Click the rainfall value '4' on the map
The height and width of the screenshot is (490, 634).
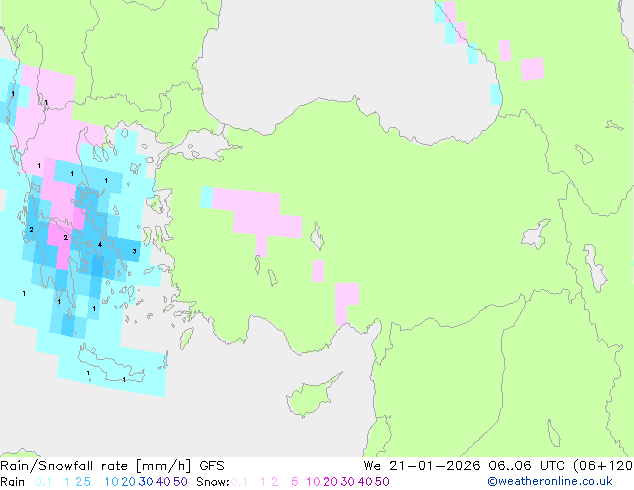tap(100, 245)
